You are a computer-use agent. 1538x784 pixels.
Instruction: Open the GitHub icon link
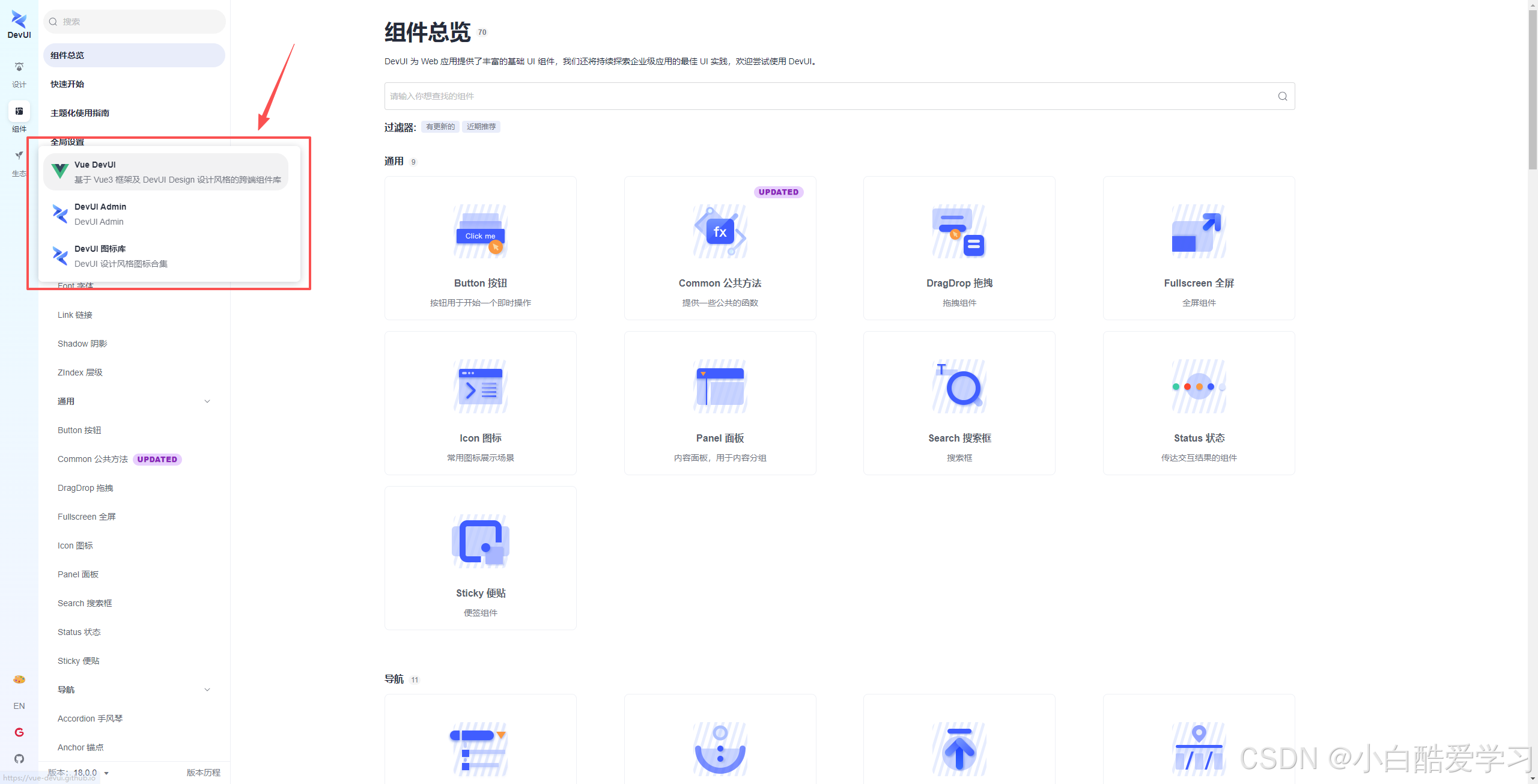click(x=19, y=759)
